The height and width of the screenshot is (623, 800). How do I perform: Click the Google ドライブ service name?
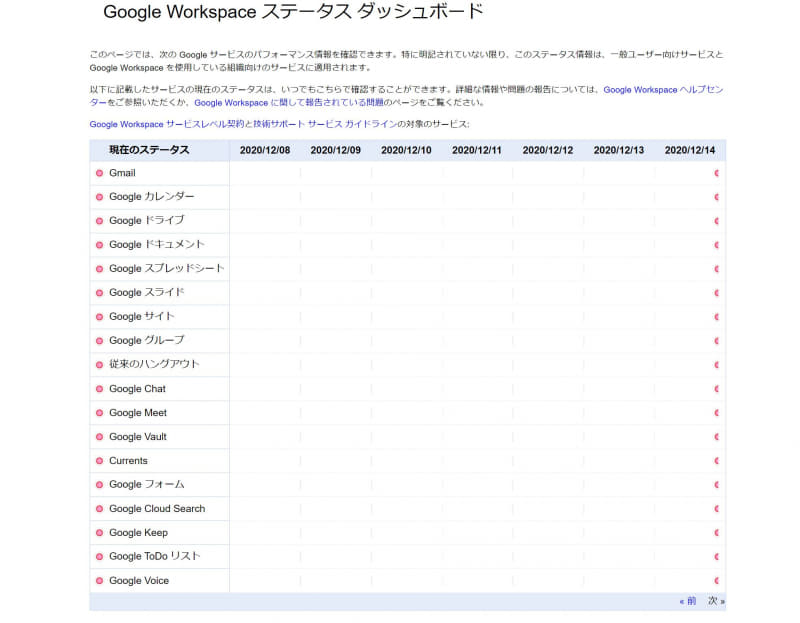[147, 220]
